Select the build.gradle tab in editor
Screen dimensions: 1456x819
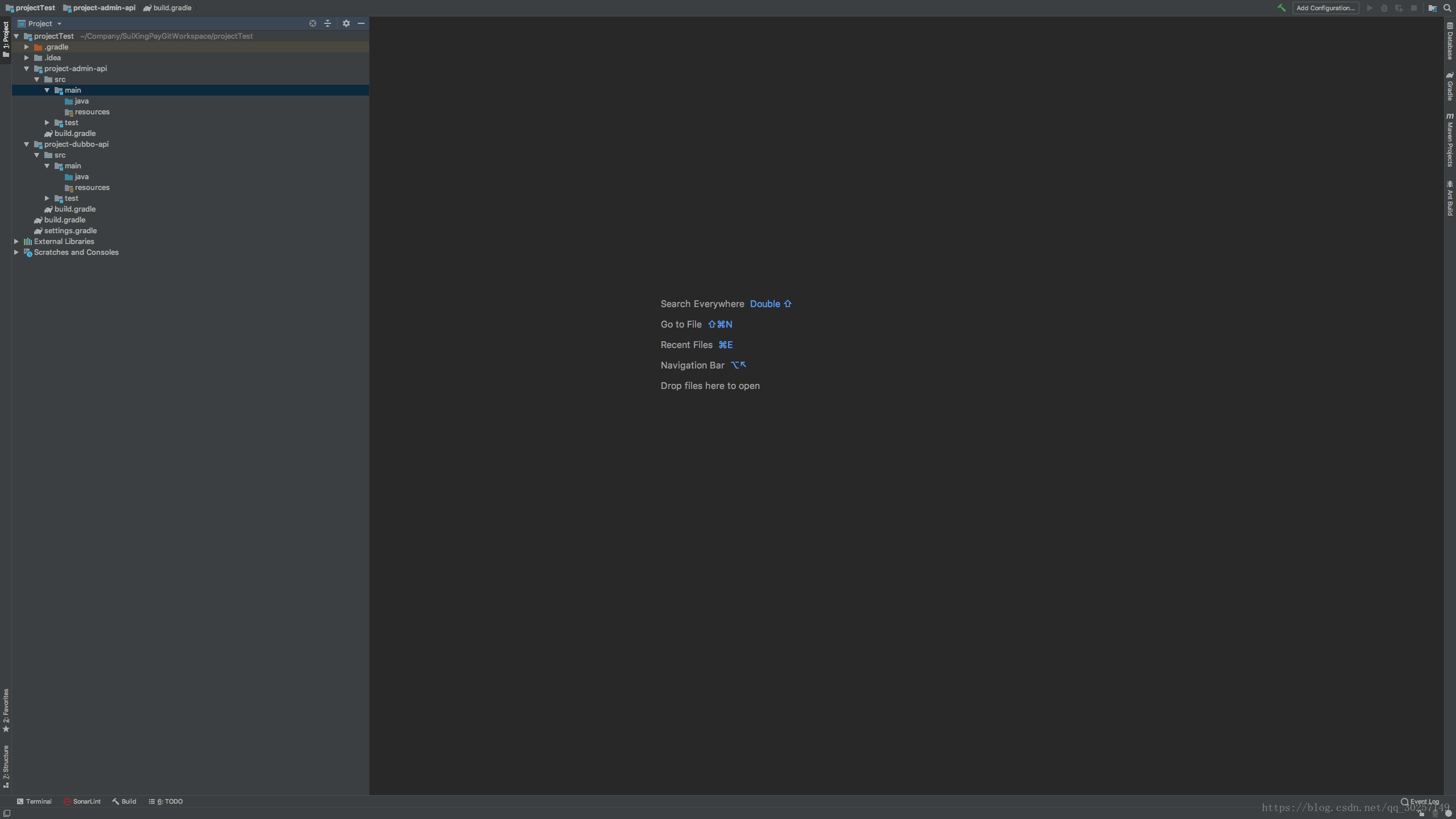click(170, 8)
